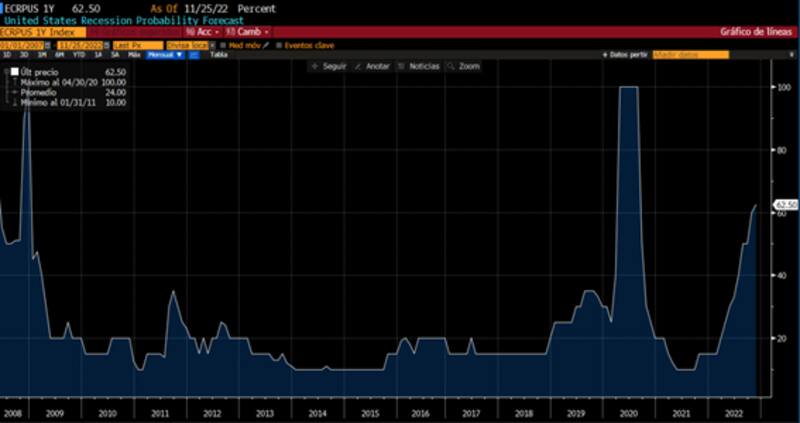Select the 5A time range
Viewport: 800px width, 423px height.
115,55
